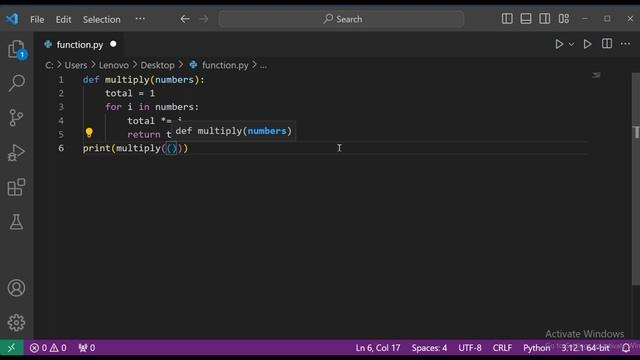Click the 'for i in numbers:' code line
The width and height of the screenshot is (640, 360).
(152, 107)
